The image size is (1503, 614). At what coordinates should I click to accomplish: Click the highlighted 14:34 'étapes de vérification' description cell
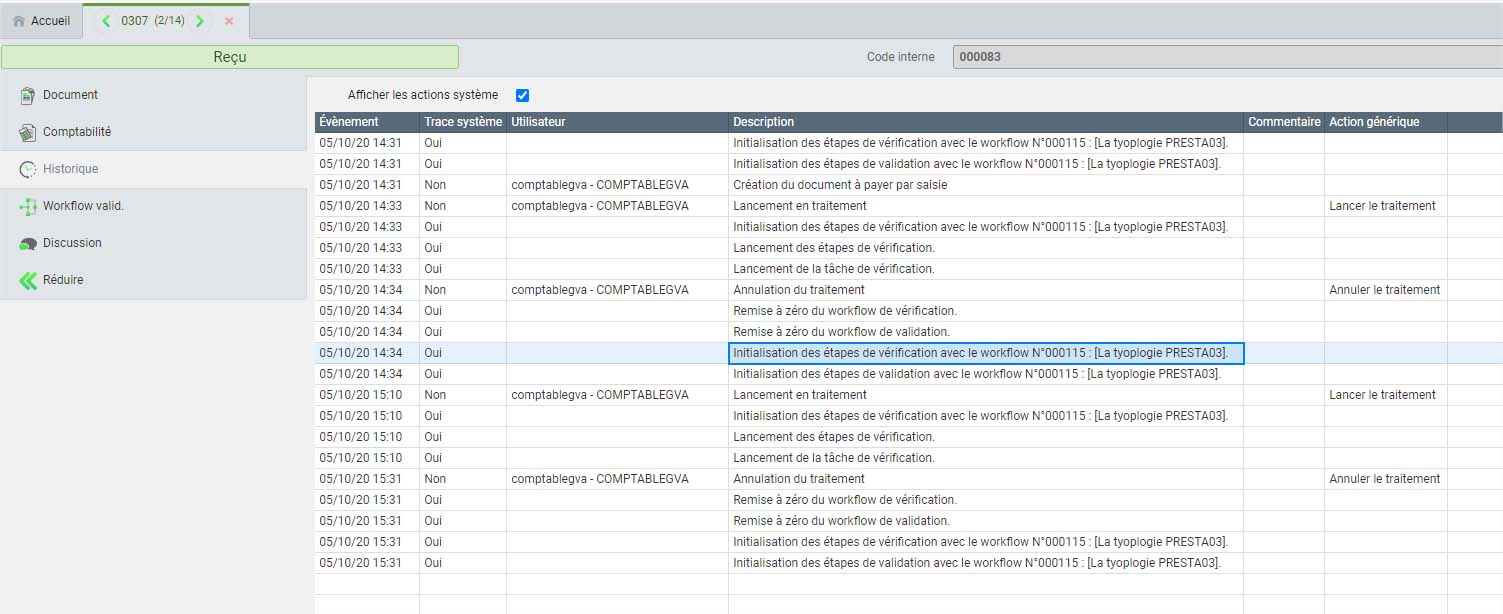[986, 353]
